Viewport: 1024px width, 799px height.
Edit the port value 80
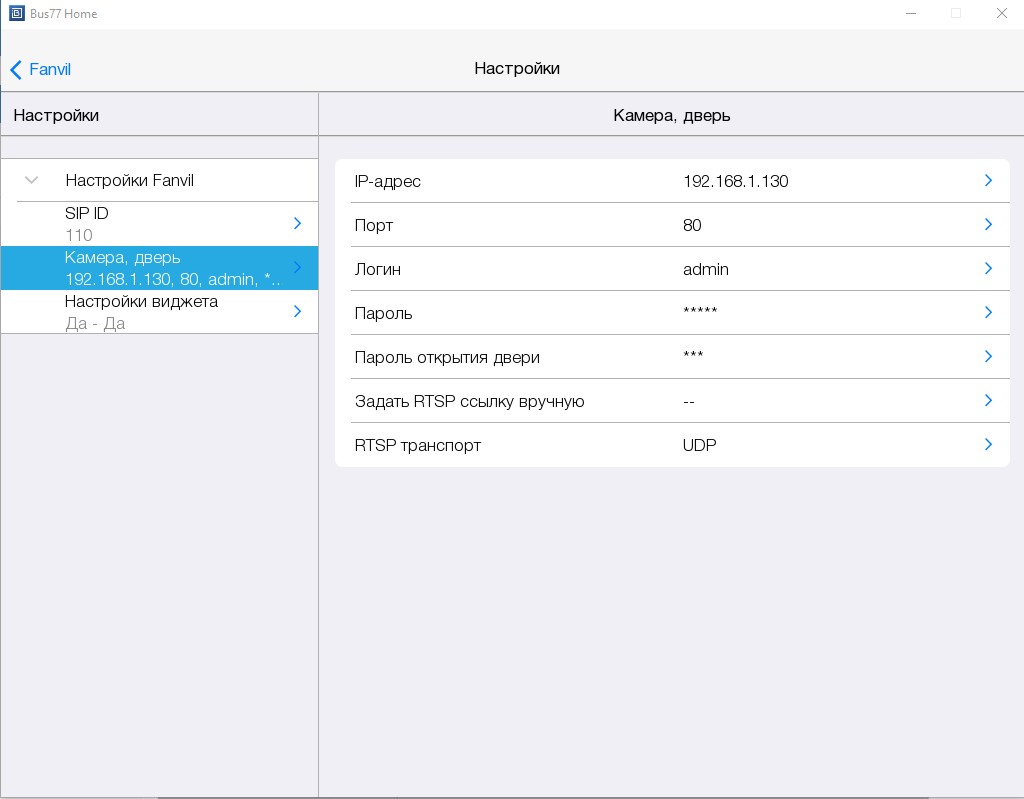coord(692,225)
